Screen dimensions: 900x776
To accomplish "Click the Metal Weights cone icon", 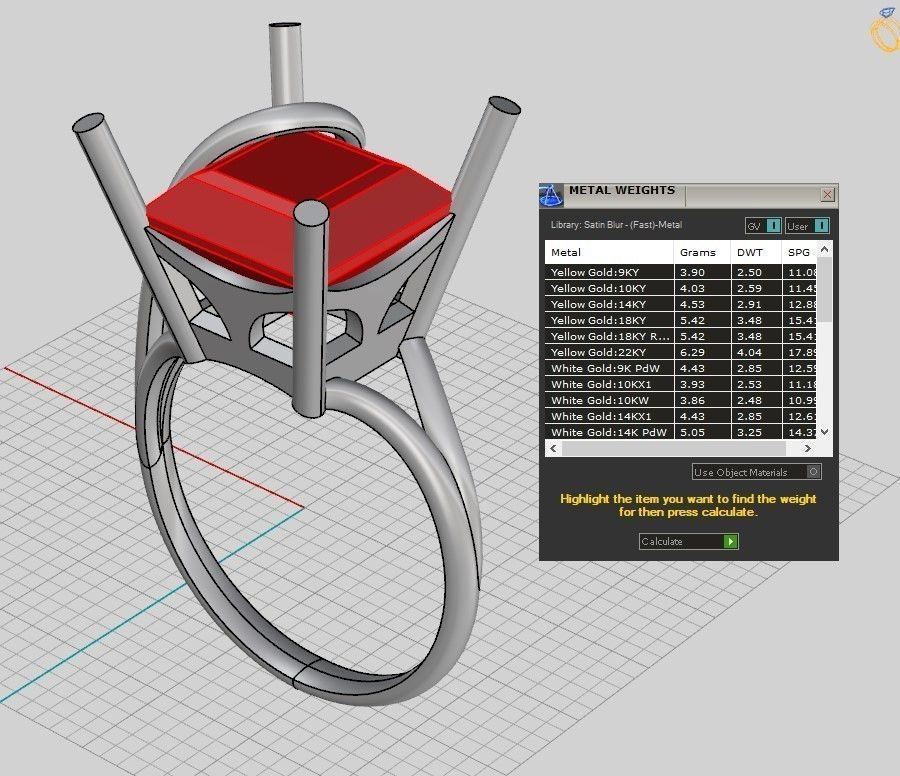I will (550, 195).
